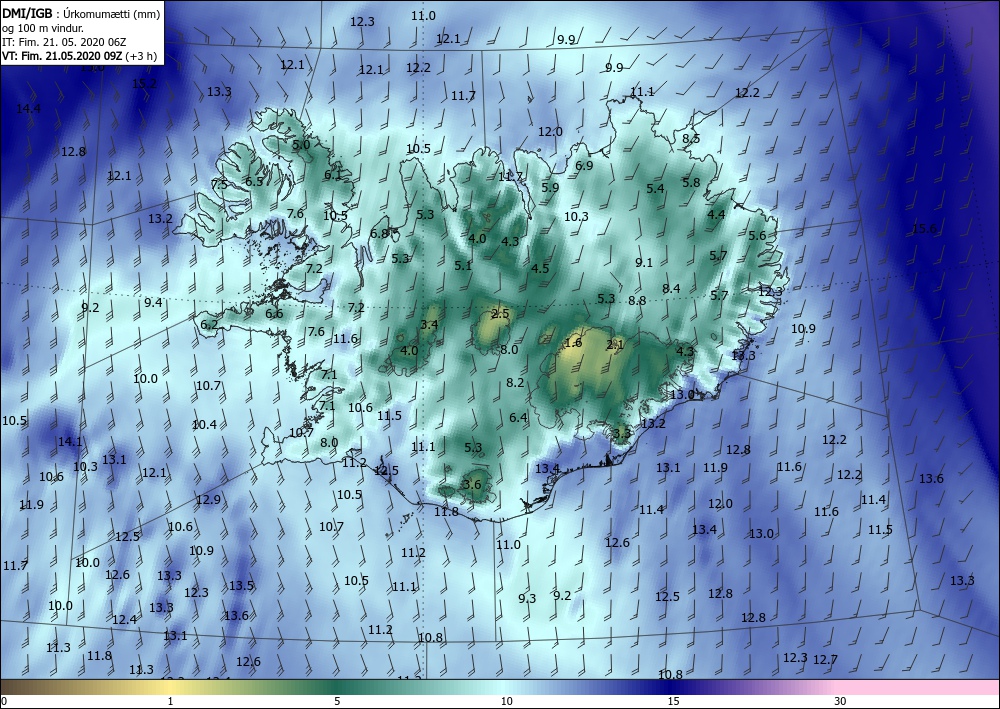The height and width of the screenshot is (709, 1000).
Task: Click the map value "8.4"
Action: pyautogui.click(x=671, y=289)
